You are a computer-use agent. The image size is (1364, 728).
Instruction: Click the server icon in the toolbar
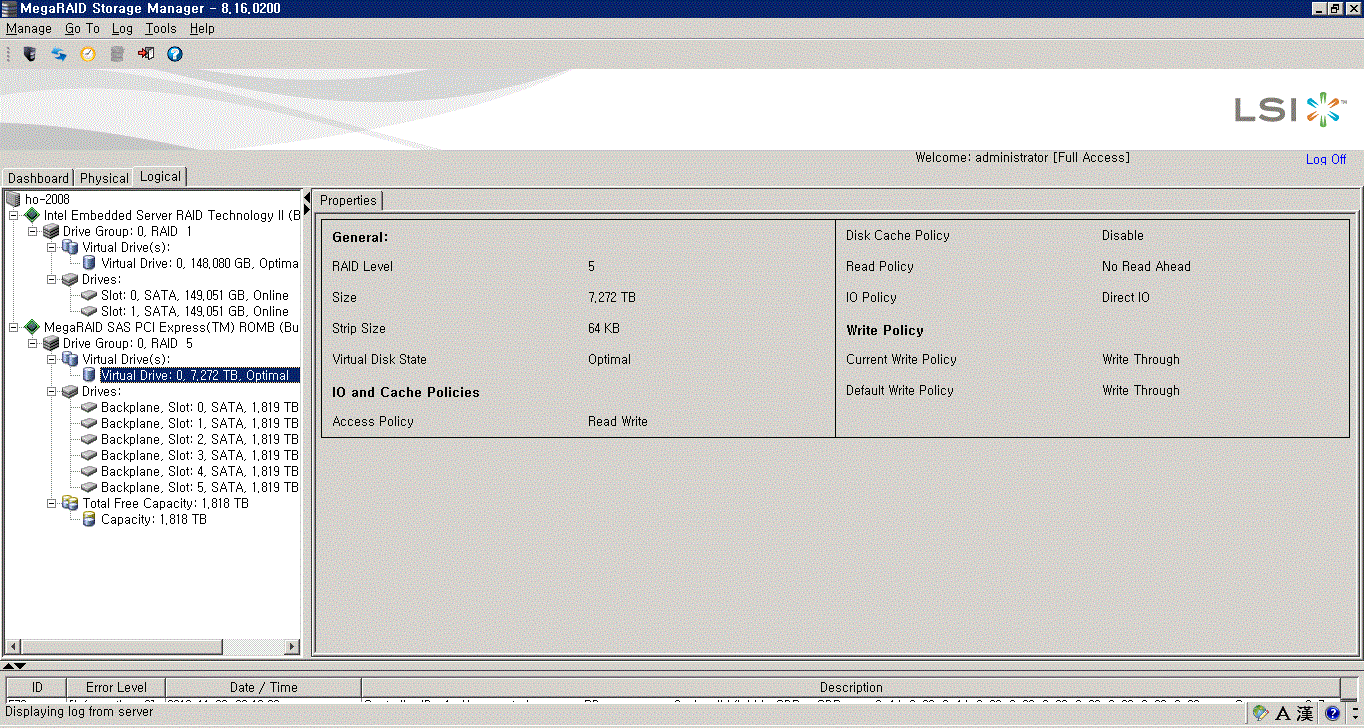30,54
